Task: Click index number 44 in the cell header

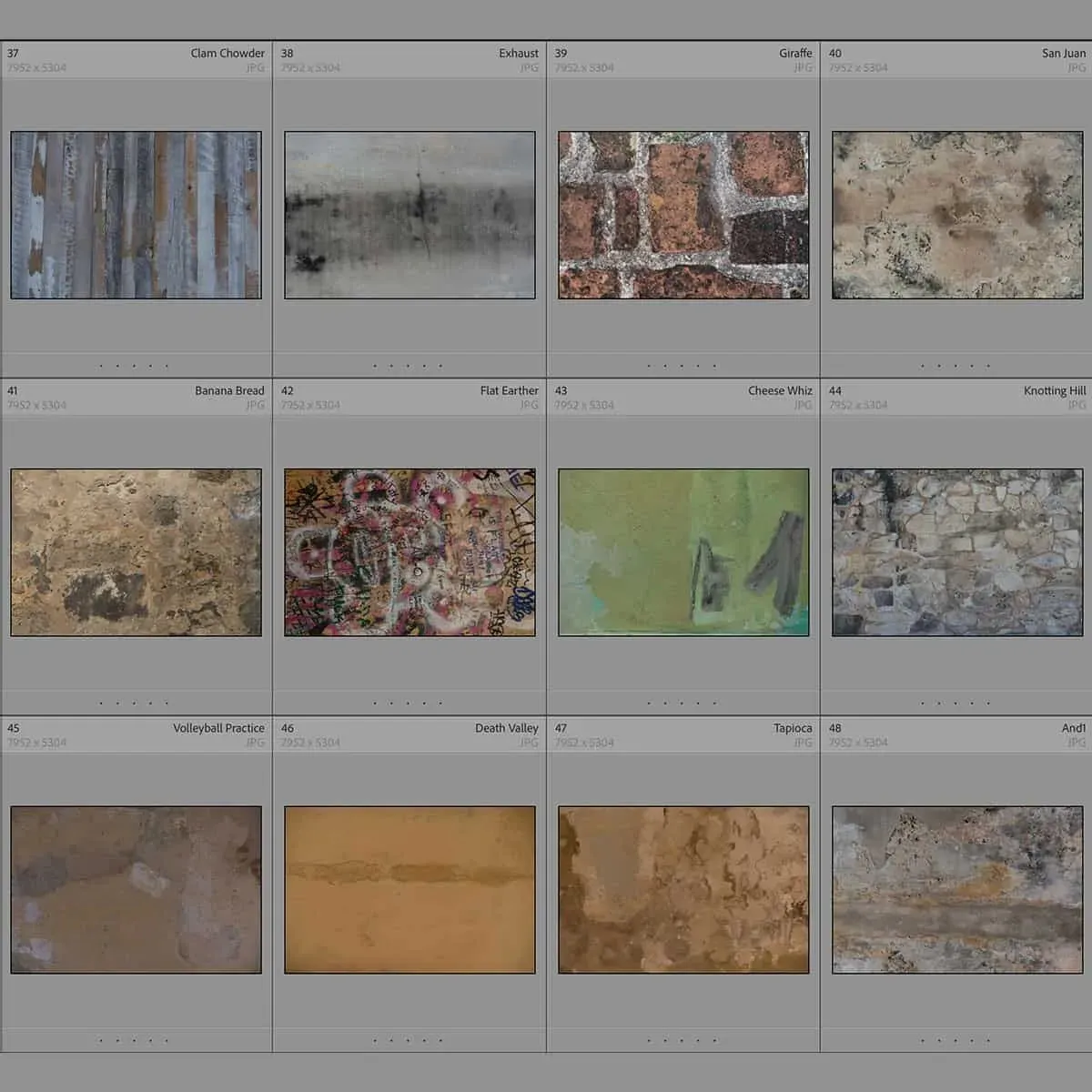Action: point(835,390)
